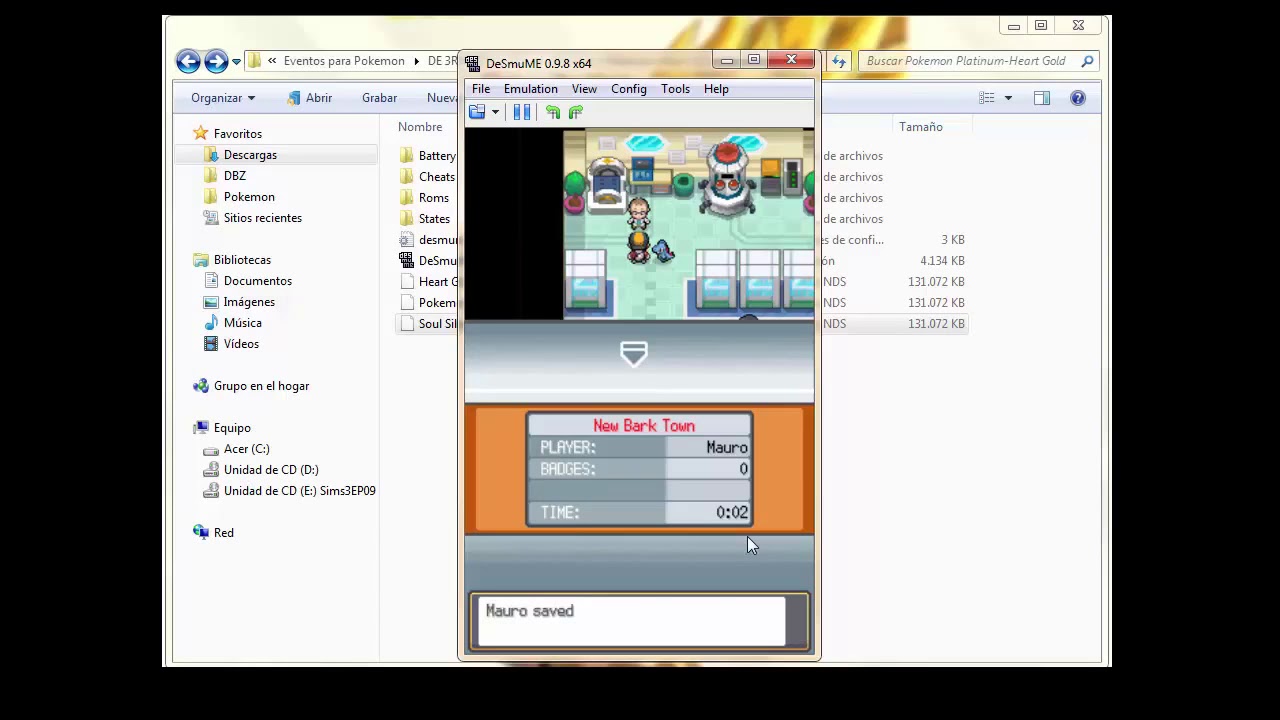Open the View menu in DeSmuME

(x=584, y=89)
